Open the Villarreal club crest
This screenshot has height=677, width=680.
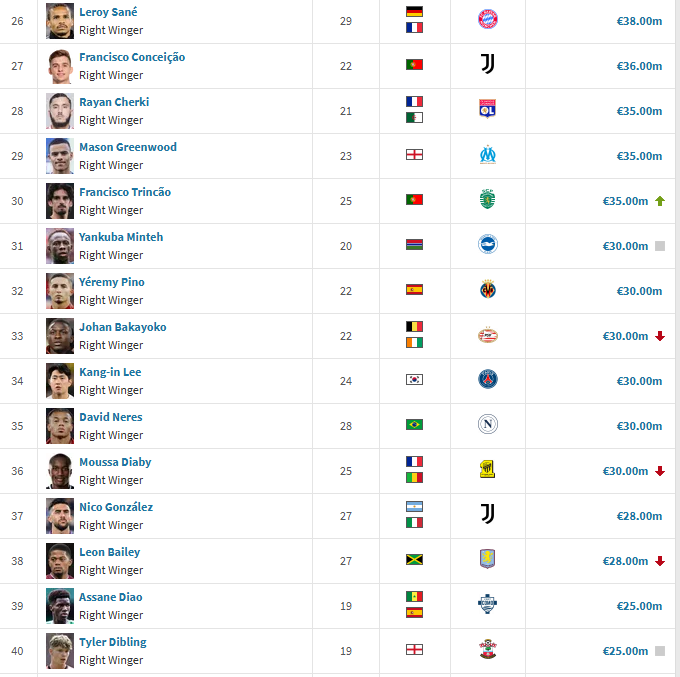tap(487, 289)
